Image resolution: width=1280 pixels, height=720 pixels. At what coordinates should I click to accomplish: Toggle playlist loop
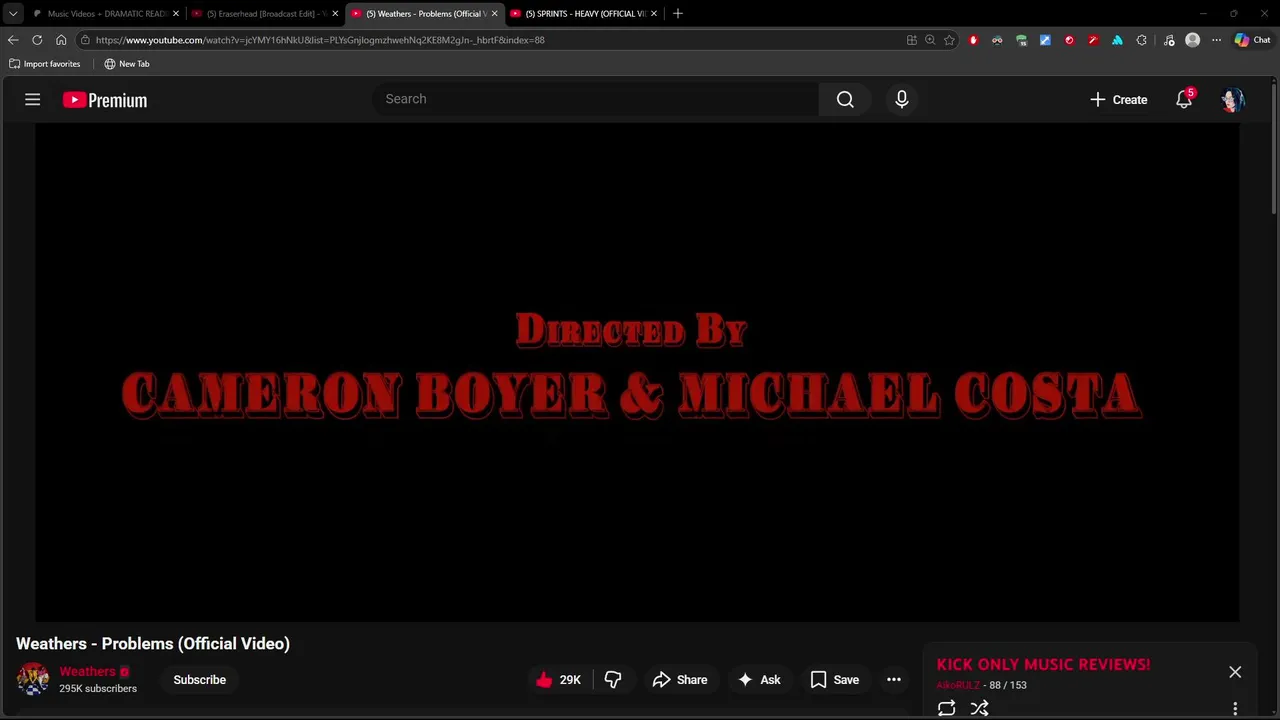pos(946,708)
